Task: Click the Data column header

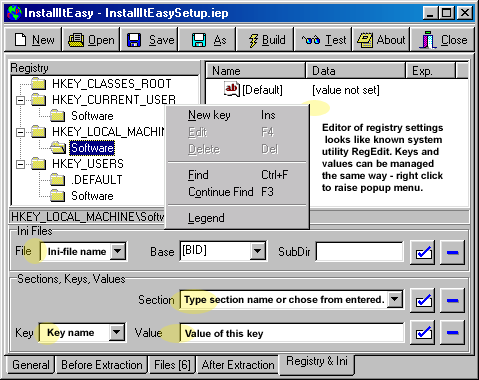Action: pyautogui.click(x=355, y=71)
